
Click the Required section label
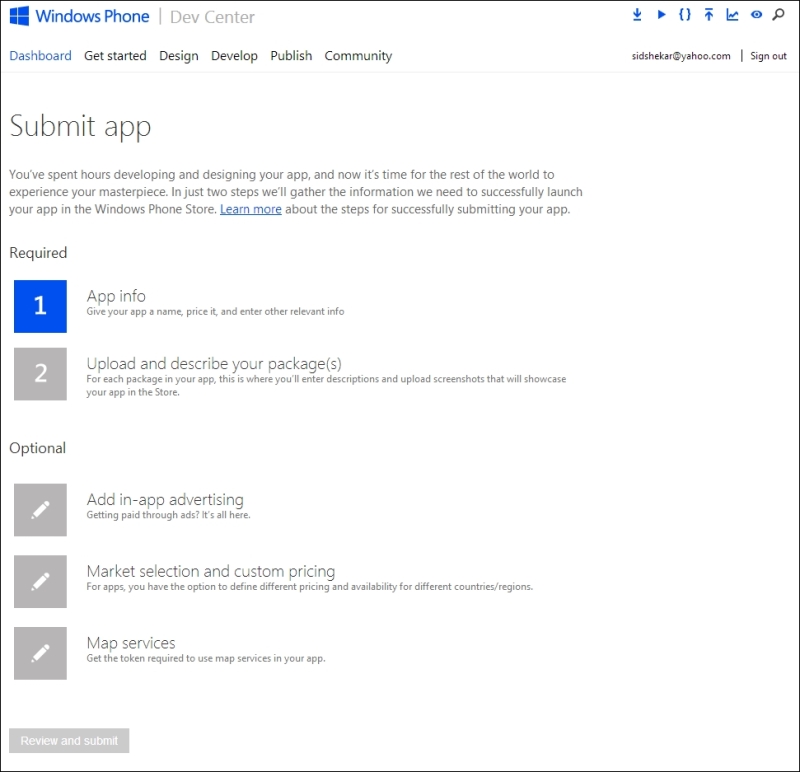point(38,253)
